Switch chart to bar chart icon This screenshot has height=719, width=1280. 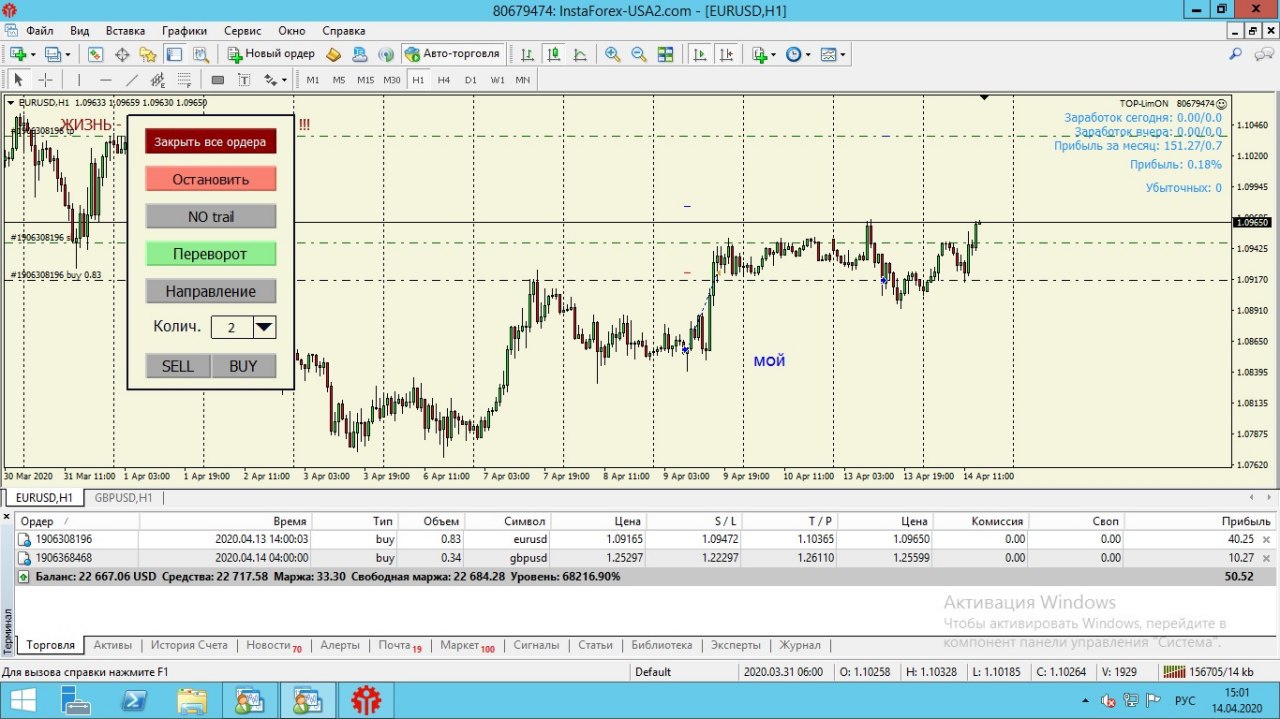coord(526,54)
